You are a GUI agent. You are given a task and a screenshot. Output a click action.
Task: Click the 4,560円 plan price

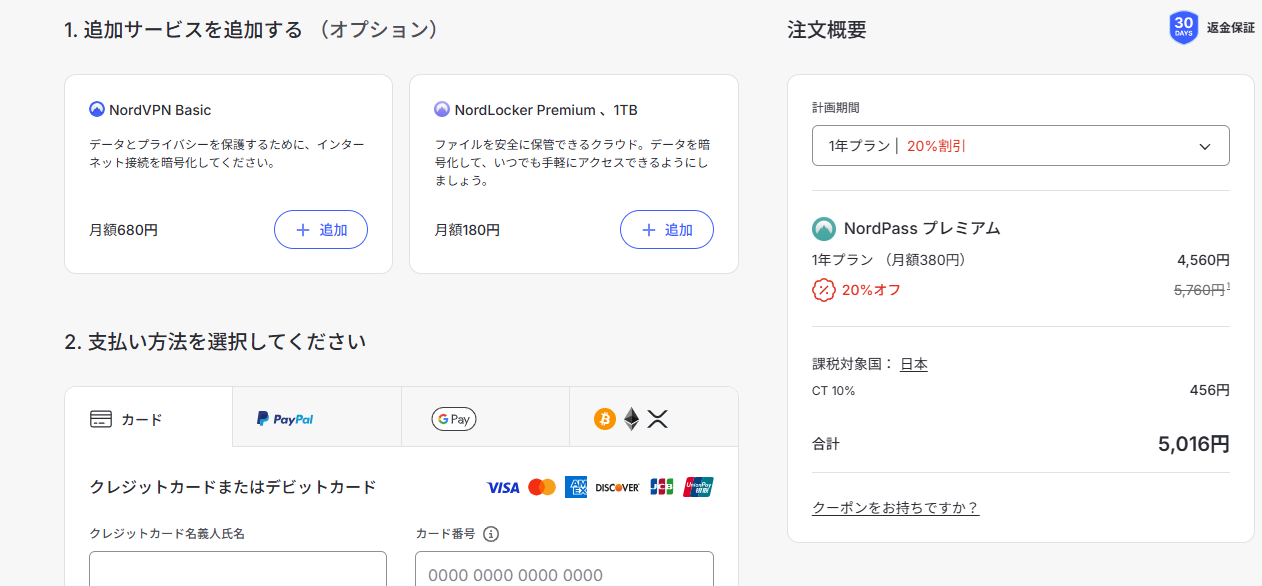point(1203,260)
